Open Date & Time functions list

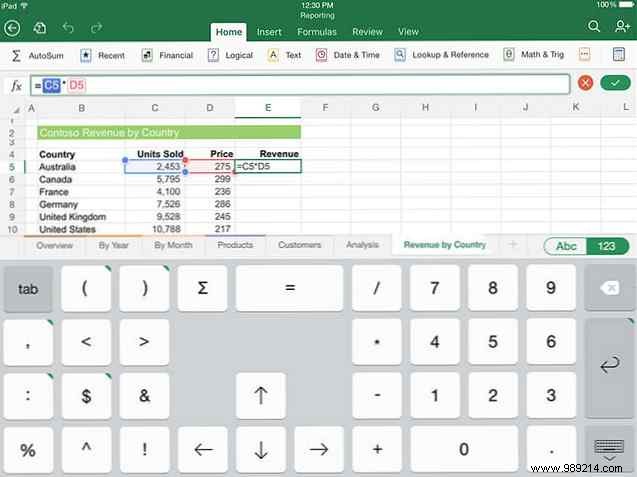coord(348,55)
